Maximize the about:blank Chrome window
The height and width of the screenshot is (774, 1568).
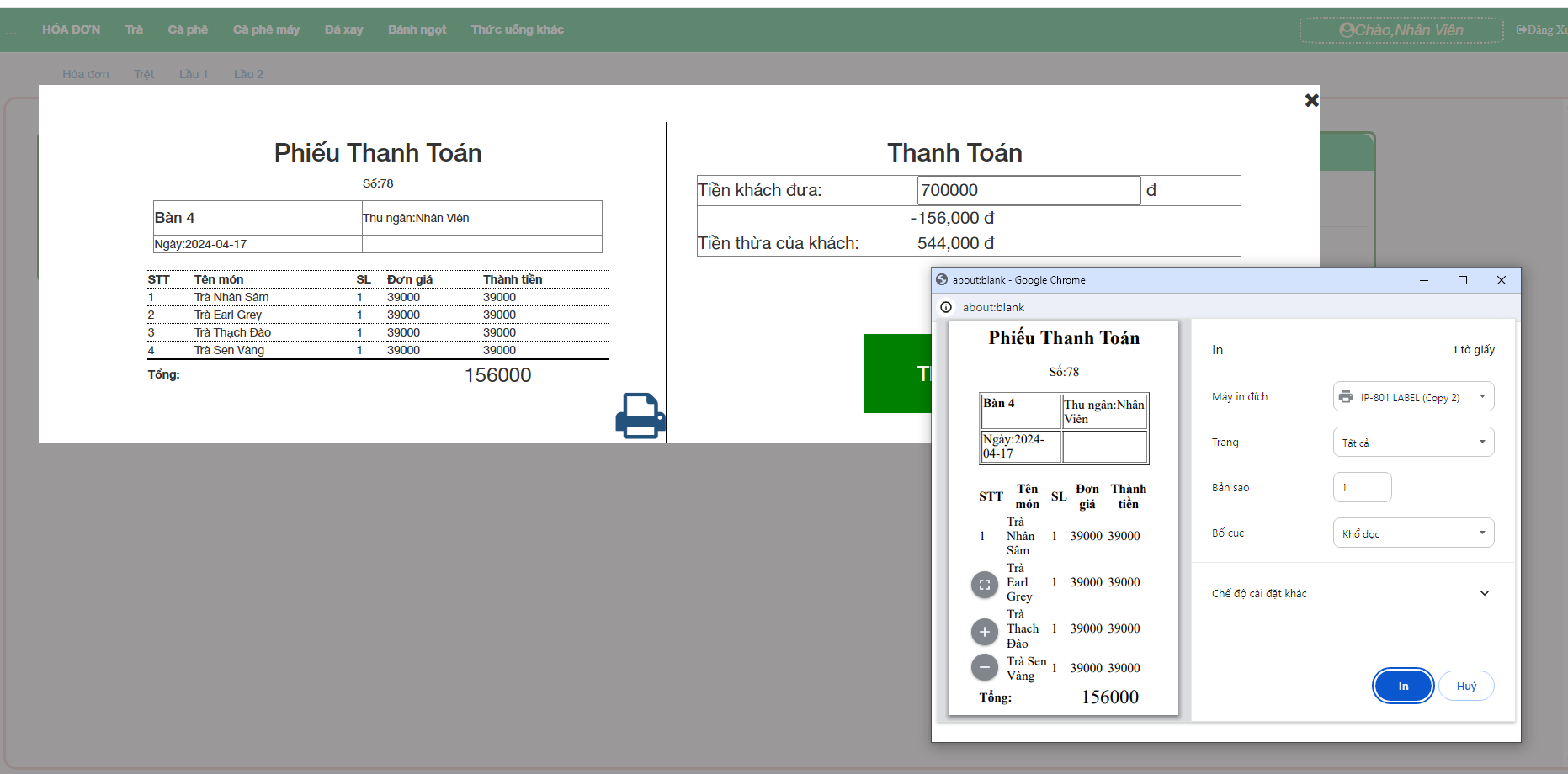pos(1463,280)
